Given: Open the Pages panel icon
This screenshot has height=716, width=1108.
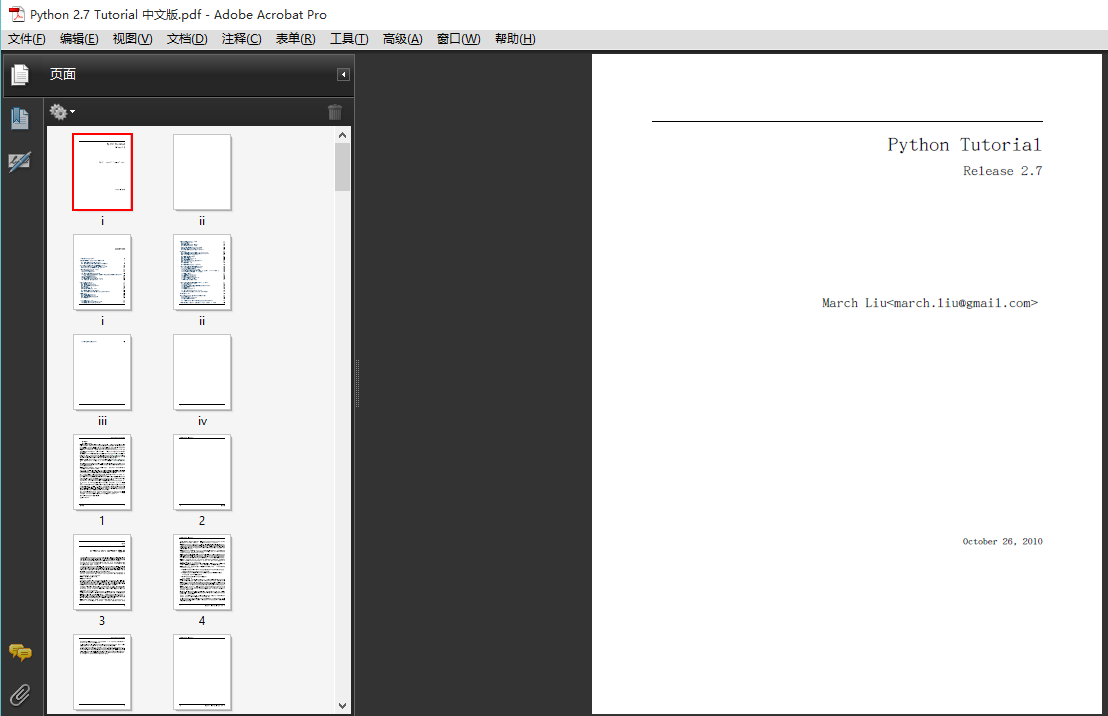Looking at the screenshot, I should [x=20, y=74].
